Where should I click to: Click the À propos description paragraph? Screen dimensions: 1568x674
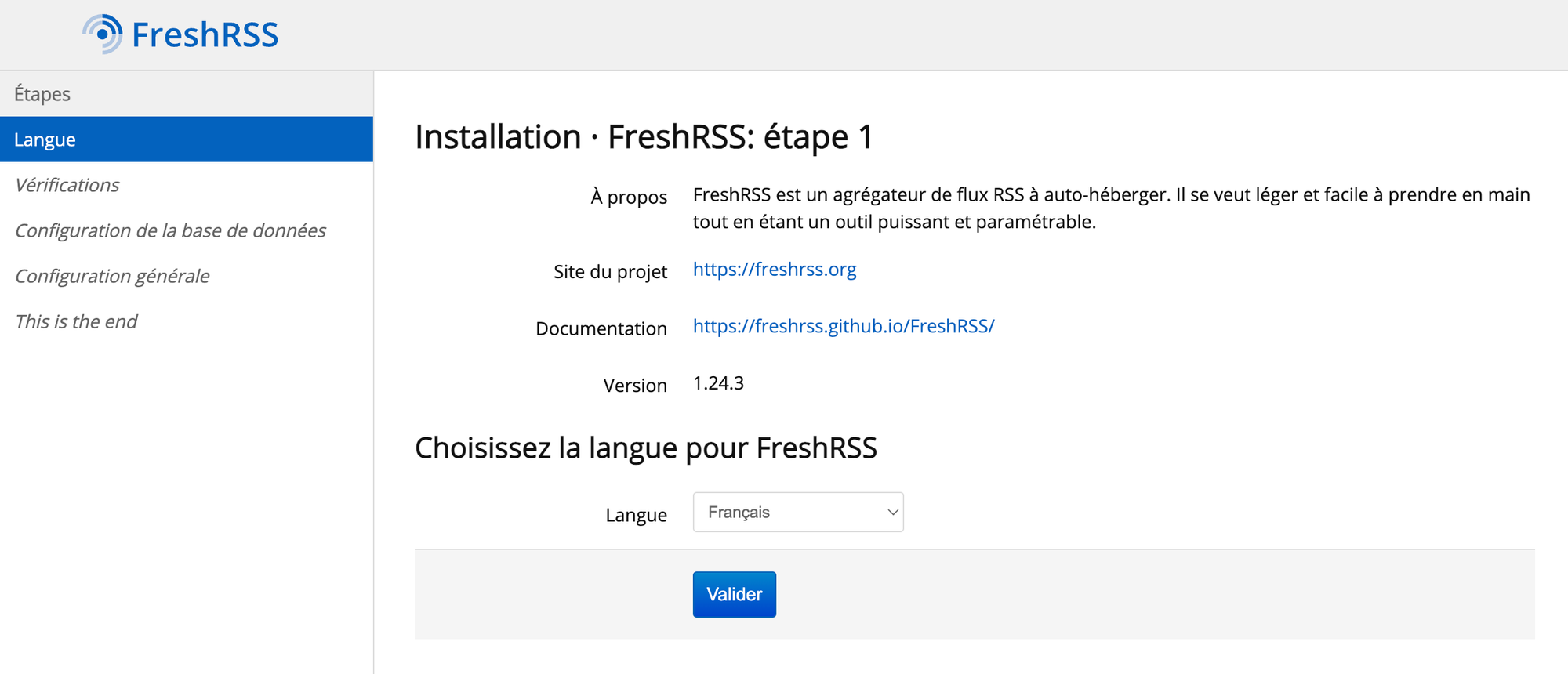pyautogui.click(x=1110, y=208)
